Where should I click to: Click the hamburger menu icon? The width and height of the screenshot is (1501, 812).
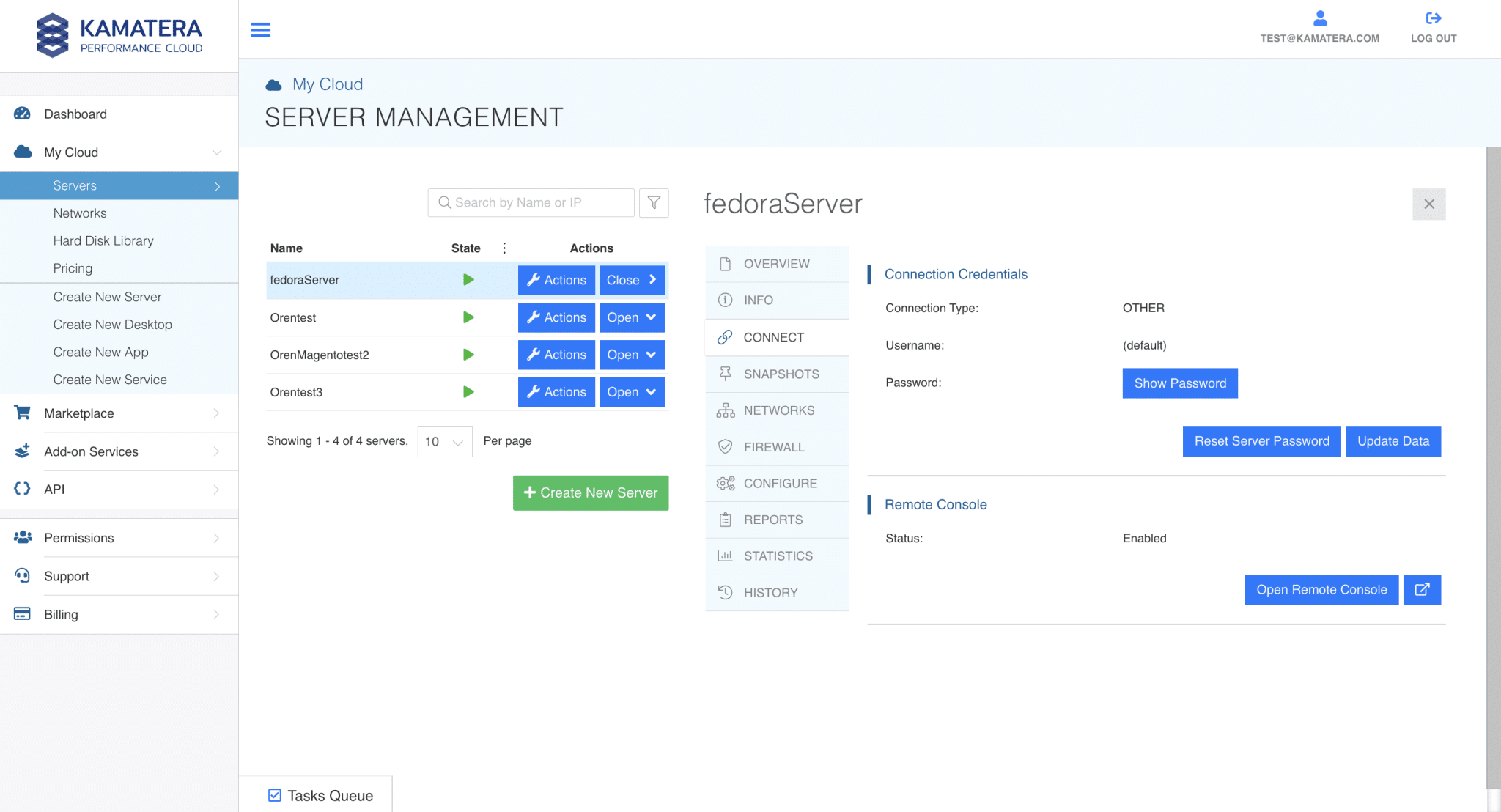260,29
